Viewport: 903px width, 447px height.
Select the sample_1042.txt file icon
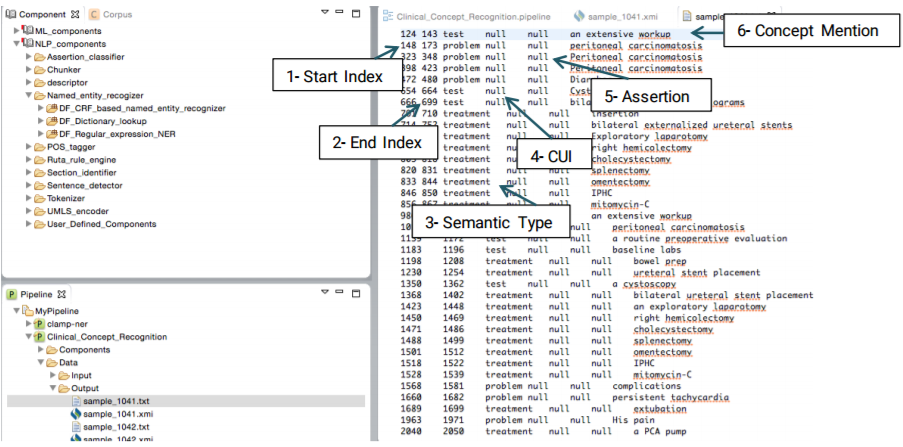coord(75,426)
